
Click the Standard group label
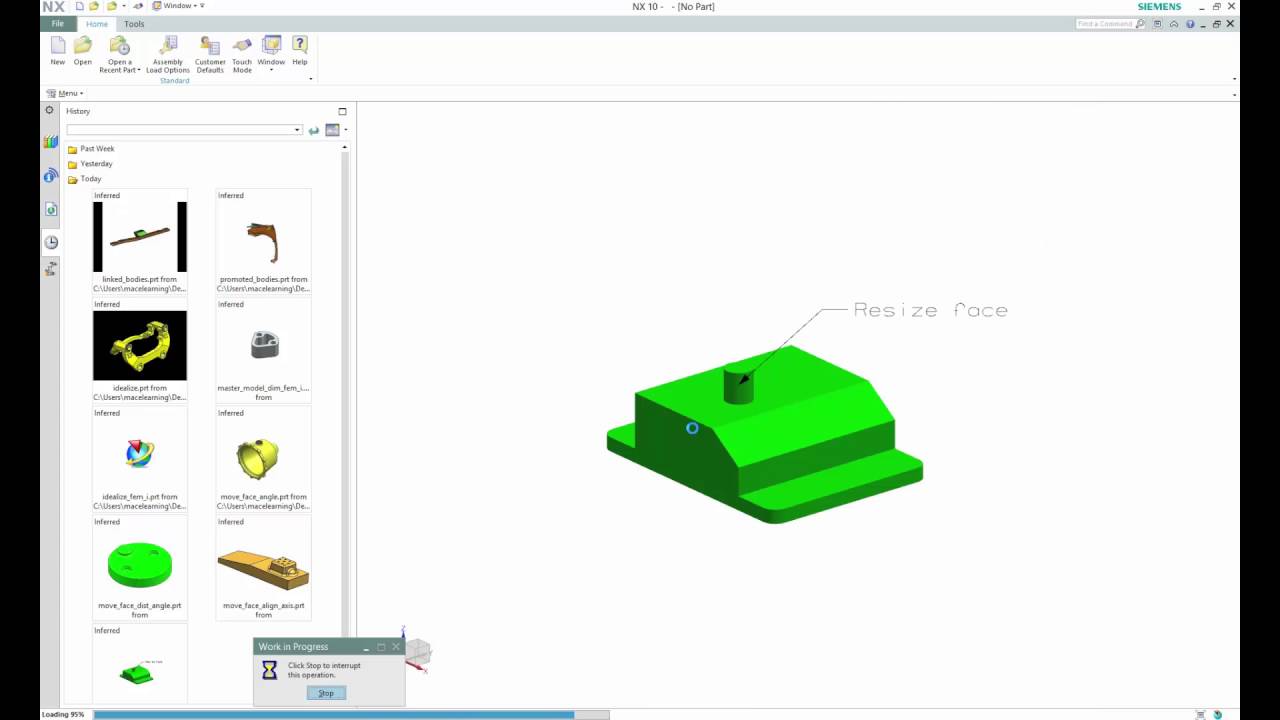[x=175, y=81]
